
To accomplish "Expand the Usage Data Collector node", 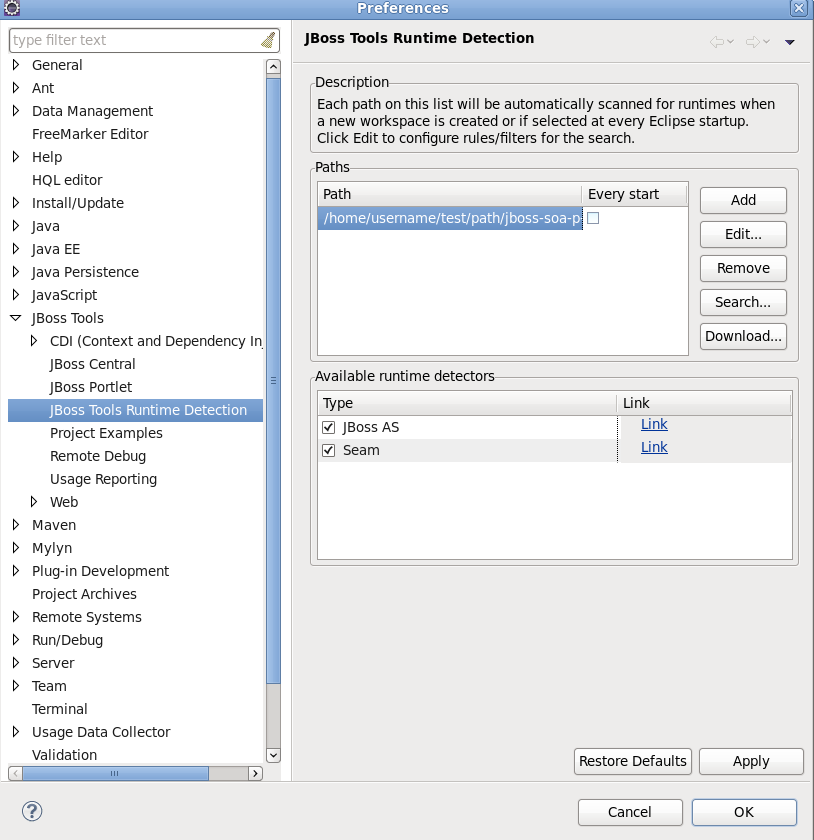I will (x=16, y=732).
